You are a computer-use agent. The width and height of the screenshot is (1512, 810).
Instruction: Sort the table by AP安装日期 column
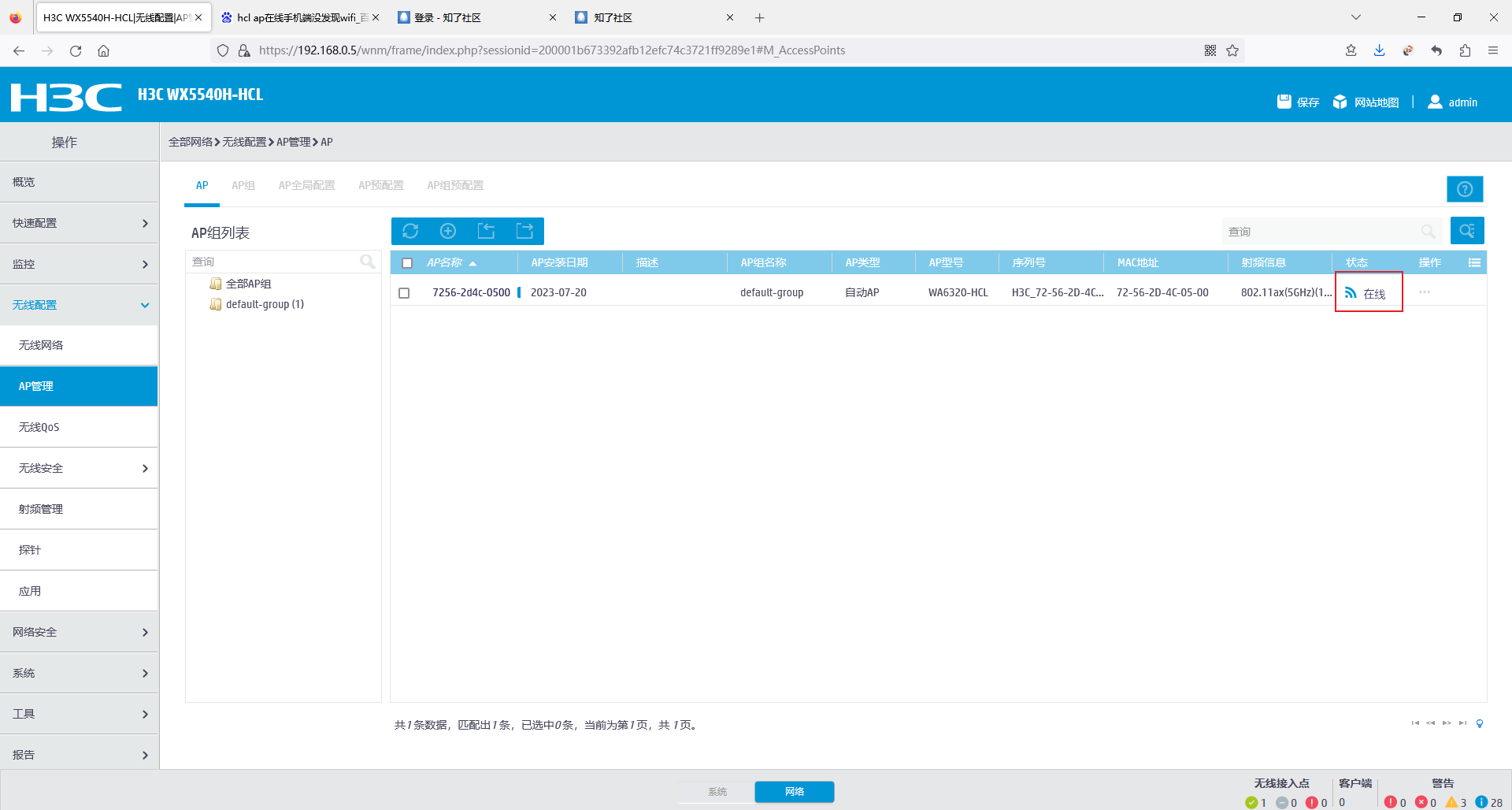click(x=559, y=263)
